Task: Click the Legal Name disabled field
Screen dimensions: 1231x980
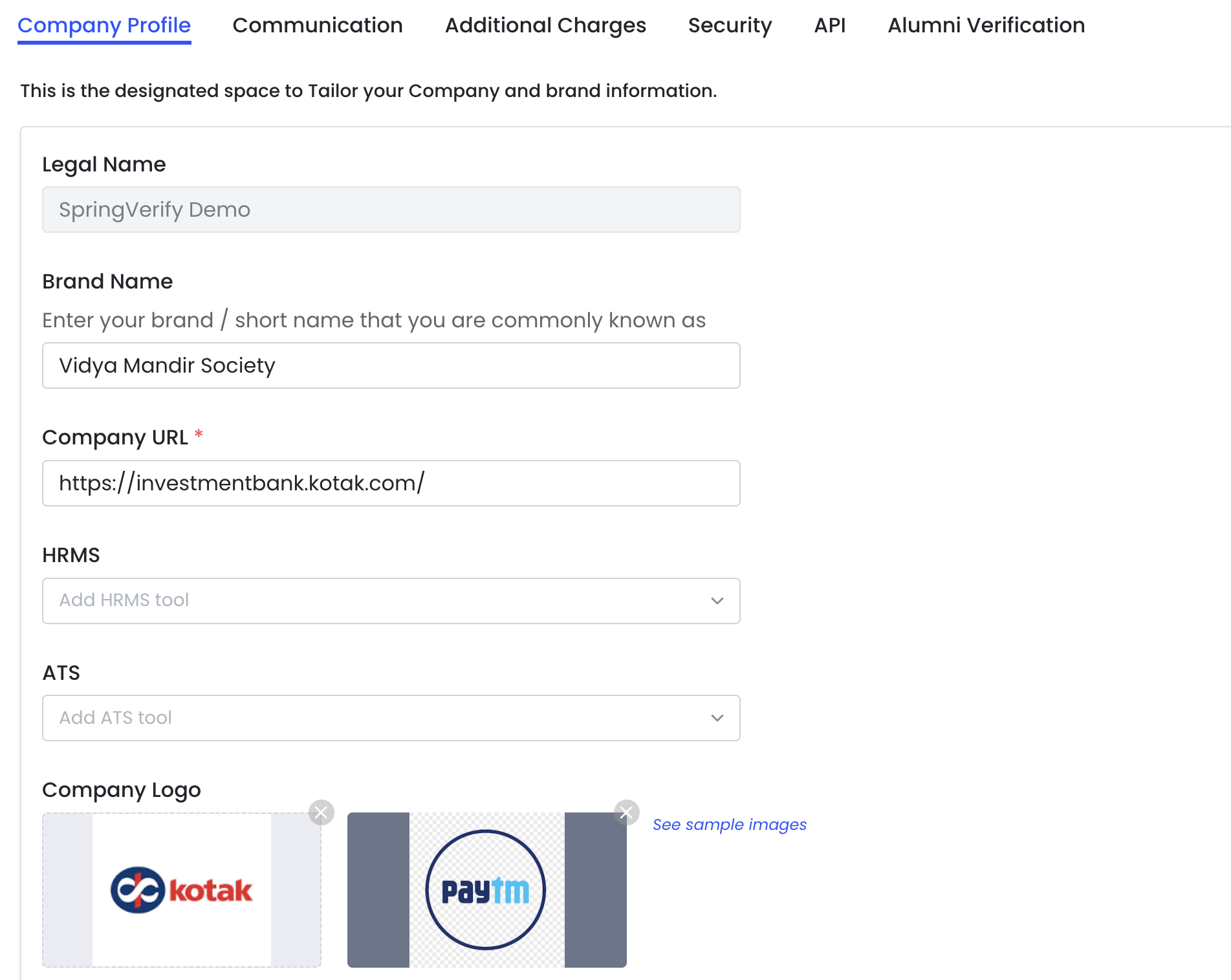Action: click(391, 210)
